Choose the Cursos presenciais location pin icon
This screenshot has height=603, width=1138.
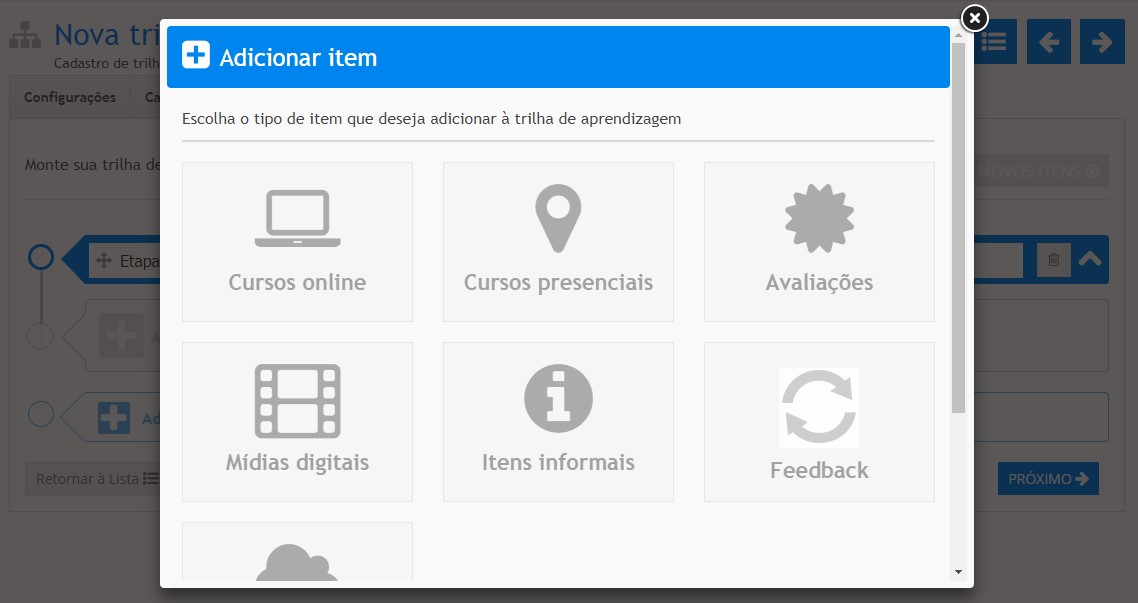[x=558, y=219]
